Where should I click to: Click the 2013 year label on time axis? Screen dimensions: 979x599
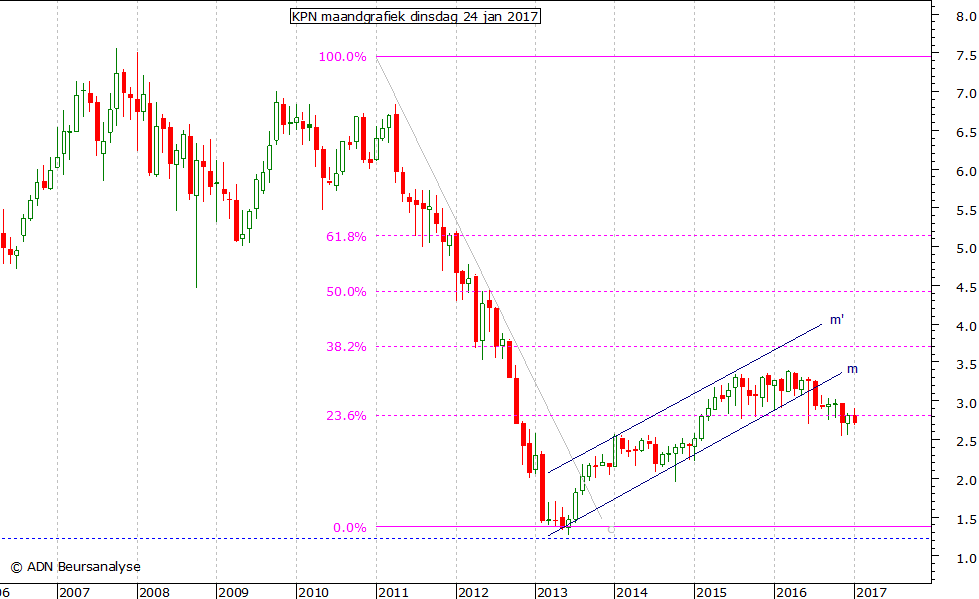(553, 592)
